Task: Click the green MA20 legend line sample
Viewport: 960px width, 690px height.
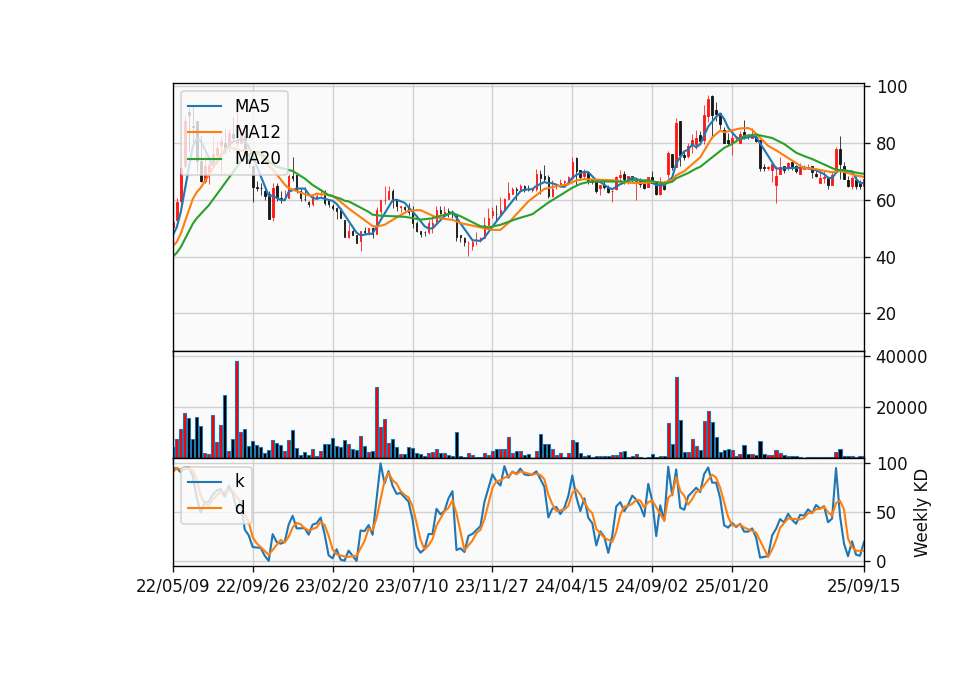Action: coord(204,159)
